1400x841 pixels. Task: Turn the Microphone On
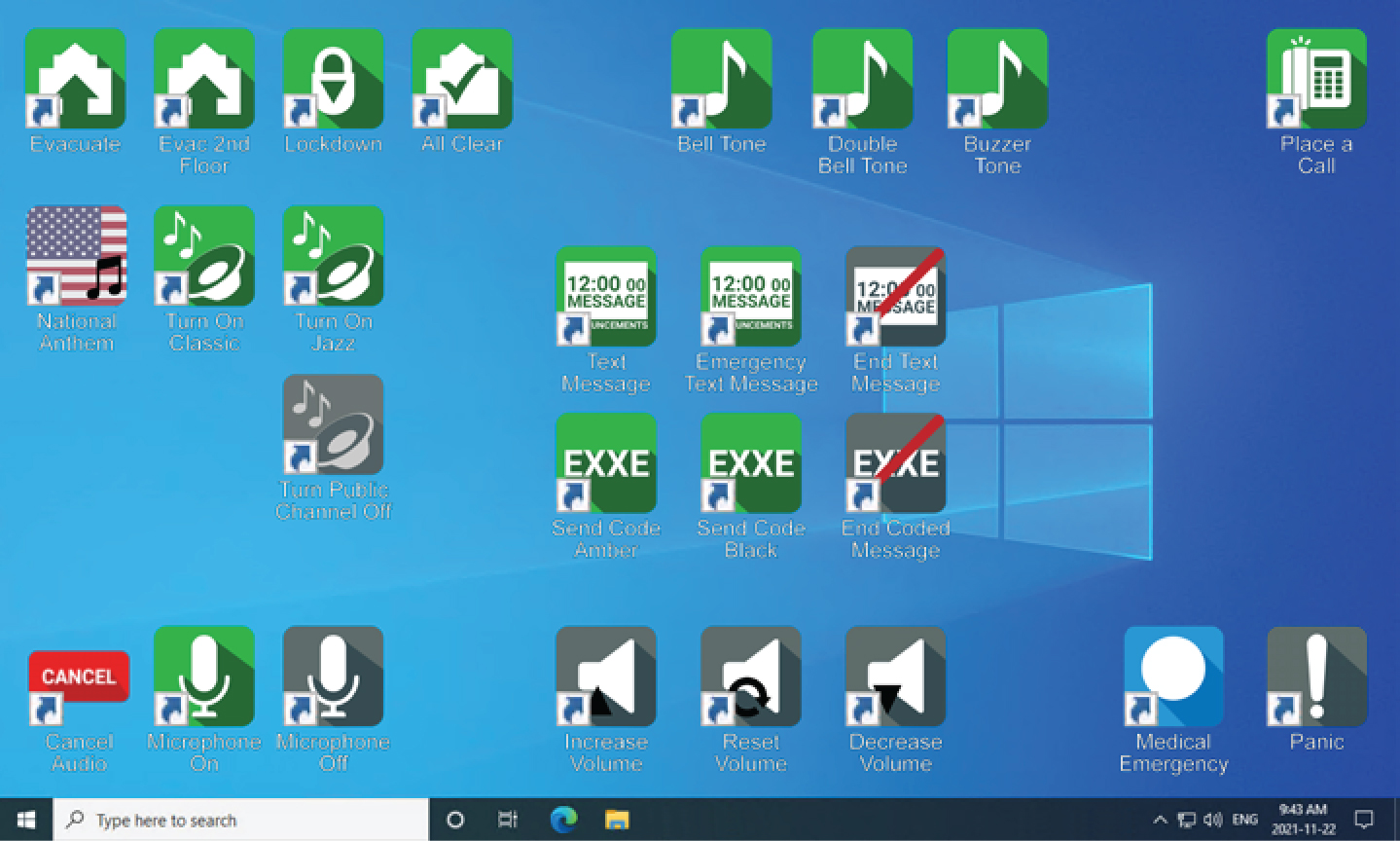(x=204, y=676)
